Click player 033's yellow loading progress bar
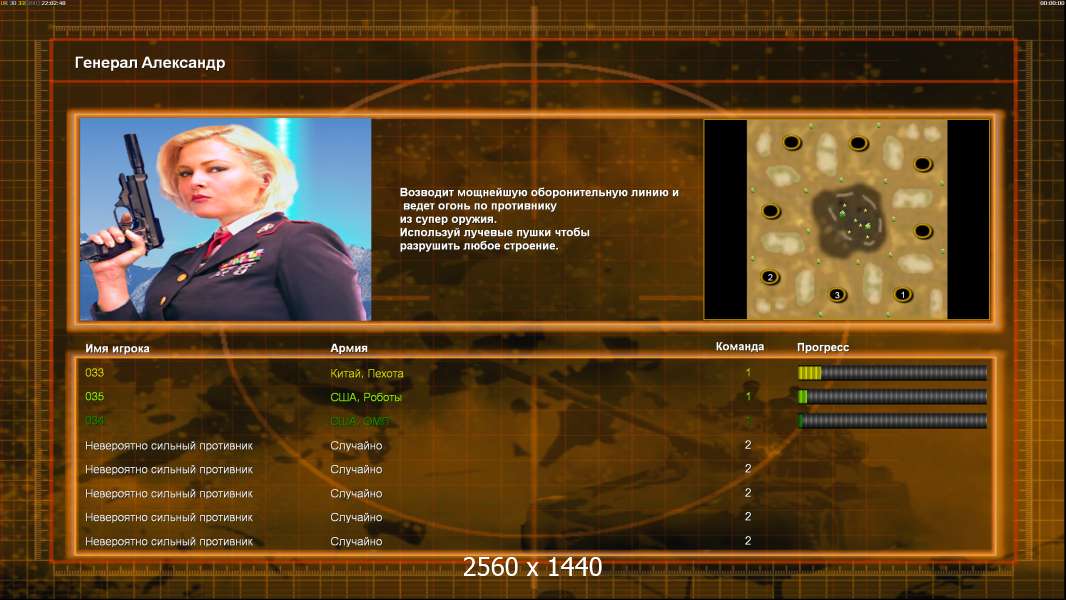The image size is (1066, 600). point(892,372)
